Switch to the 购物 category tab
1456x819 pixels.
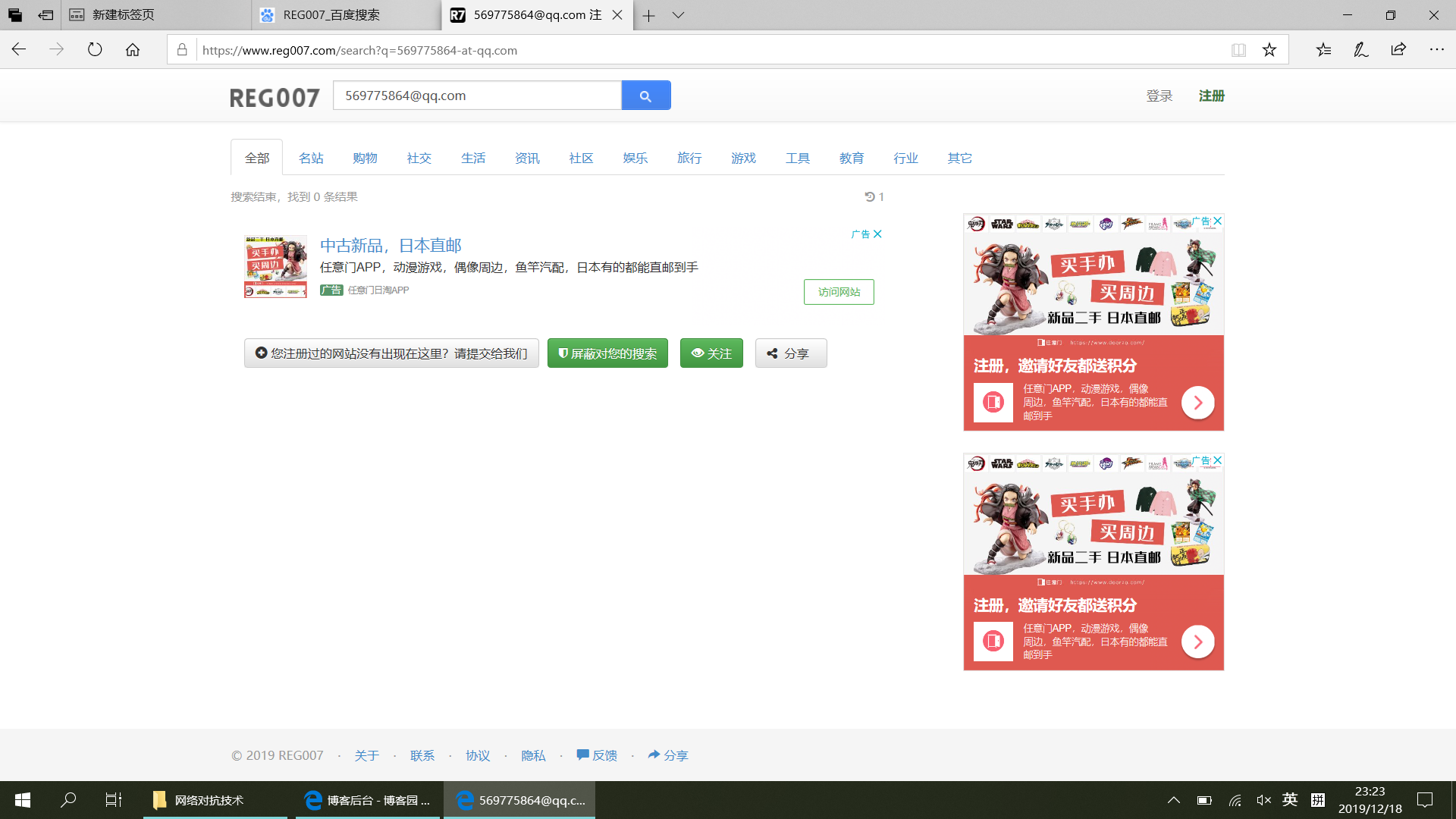(x=365, y=158)
